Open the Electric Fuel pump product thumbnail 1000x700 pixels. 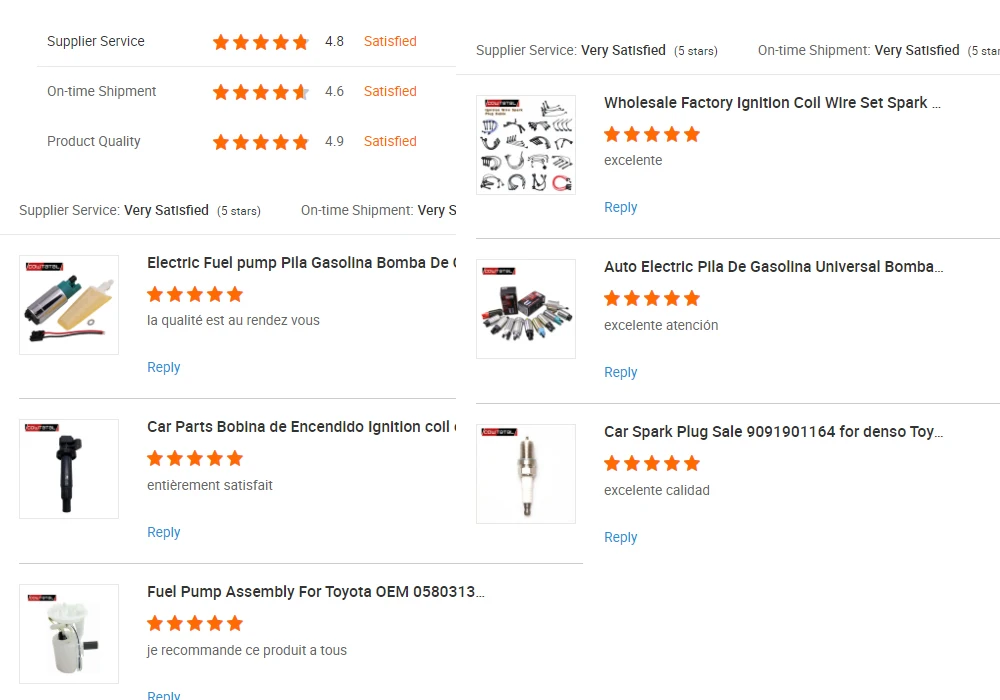(69, 305)
